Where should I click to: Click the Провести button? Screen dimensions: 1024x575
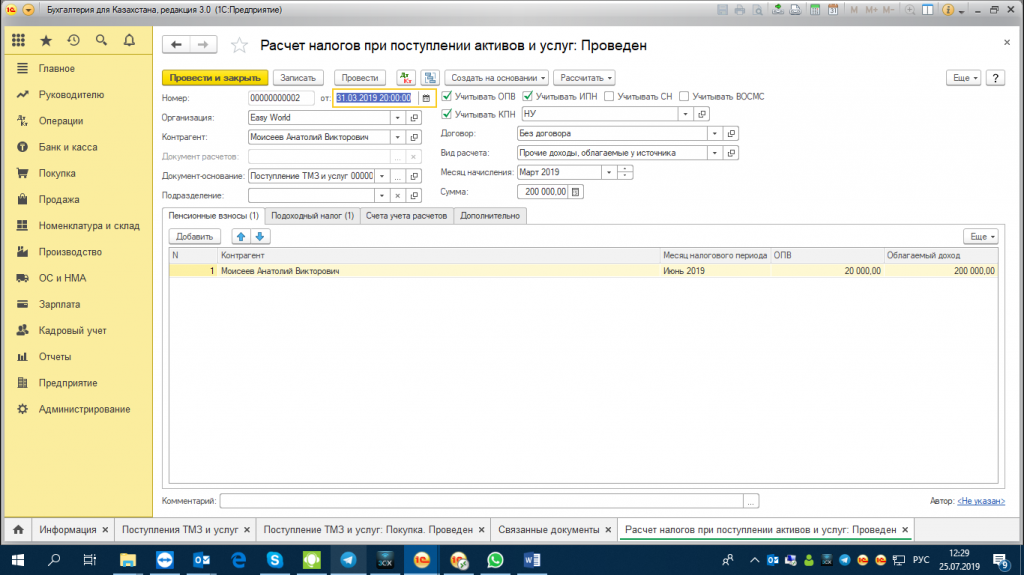pos(360,78)
